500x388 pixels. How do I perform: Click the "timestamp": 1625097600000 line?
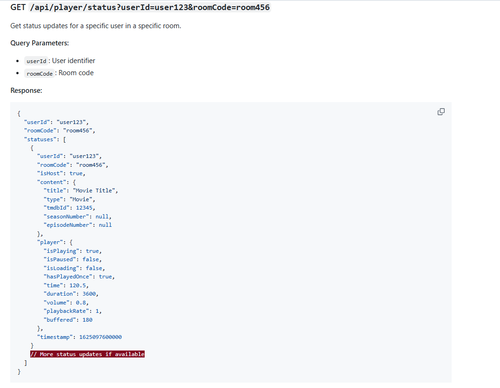point(79,337)
